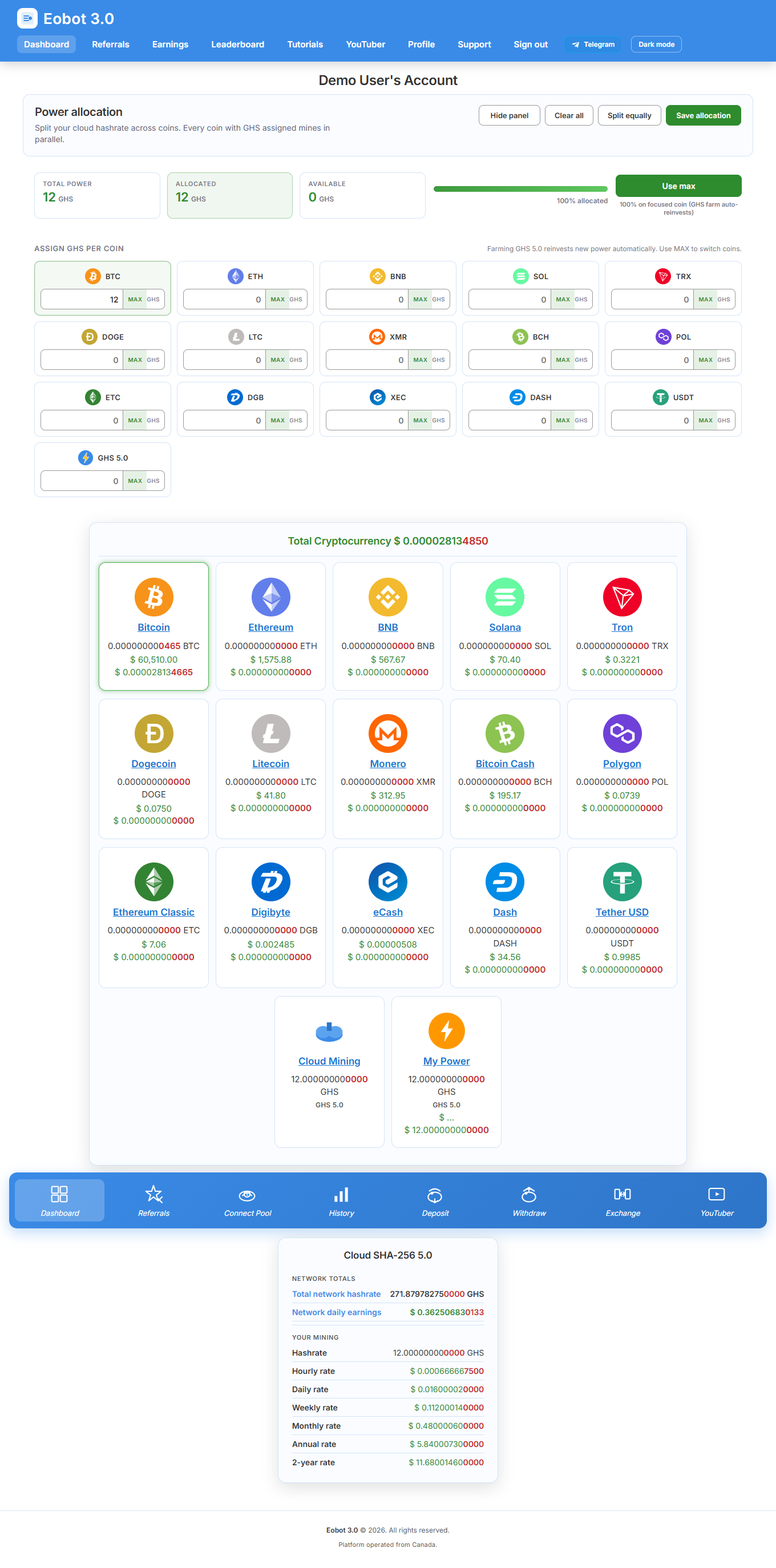The height and width of the screenshot is (1568, 776).
Task: Click the Use max button
Action: (678, 186)
